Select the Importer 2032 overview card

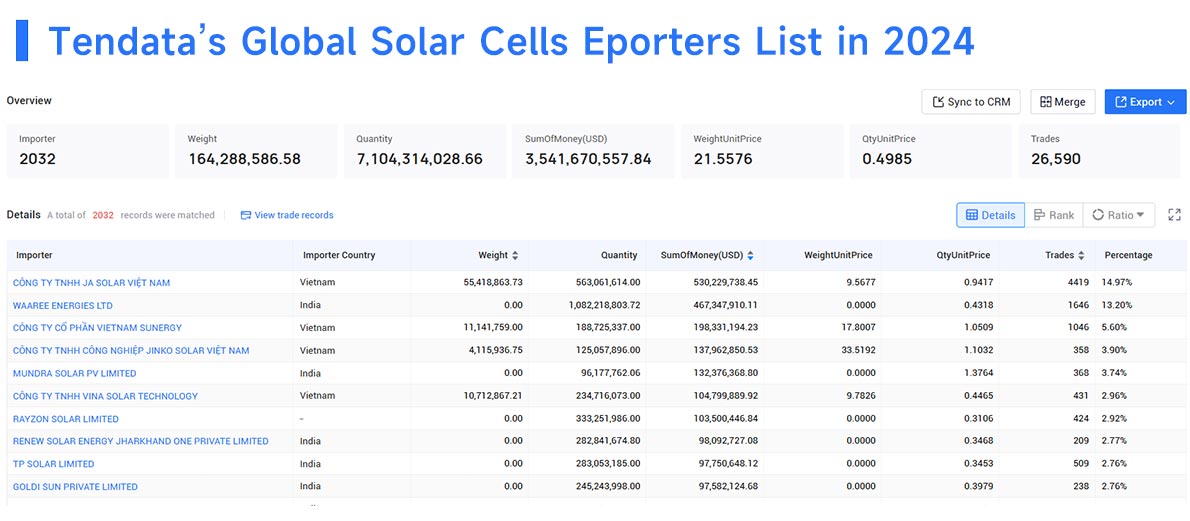[88, 151]
